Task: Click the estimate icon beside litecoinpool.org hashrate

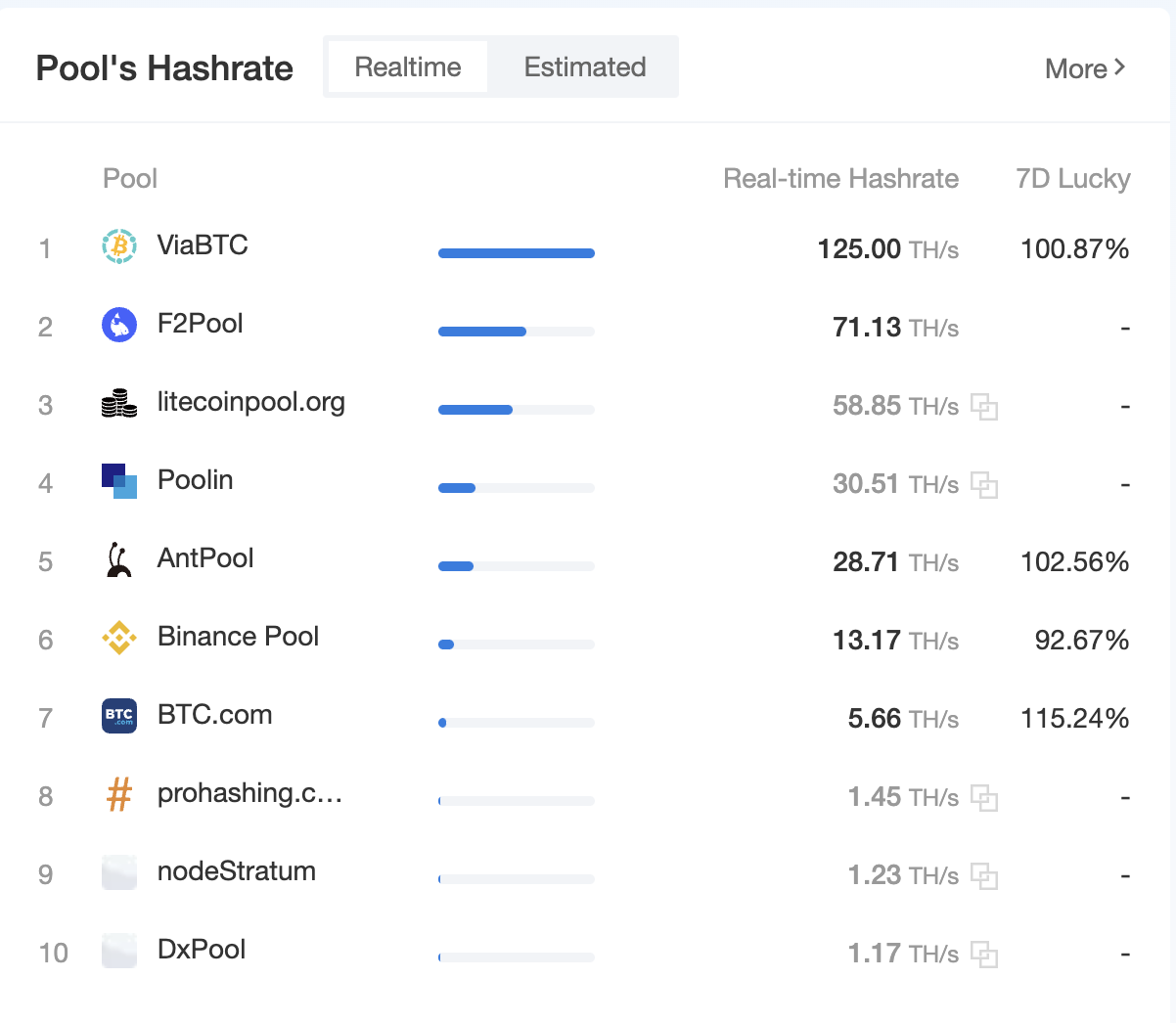Action: point(983,406)
